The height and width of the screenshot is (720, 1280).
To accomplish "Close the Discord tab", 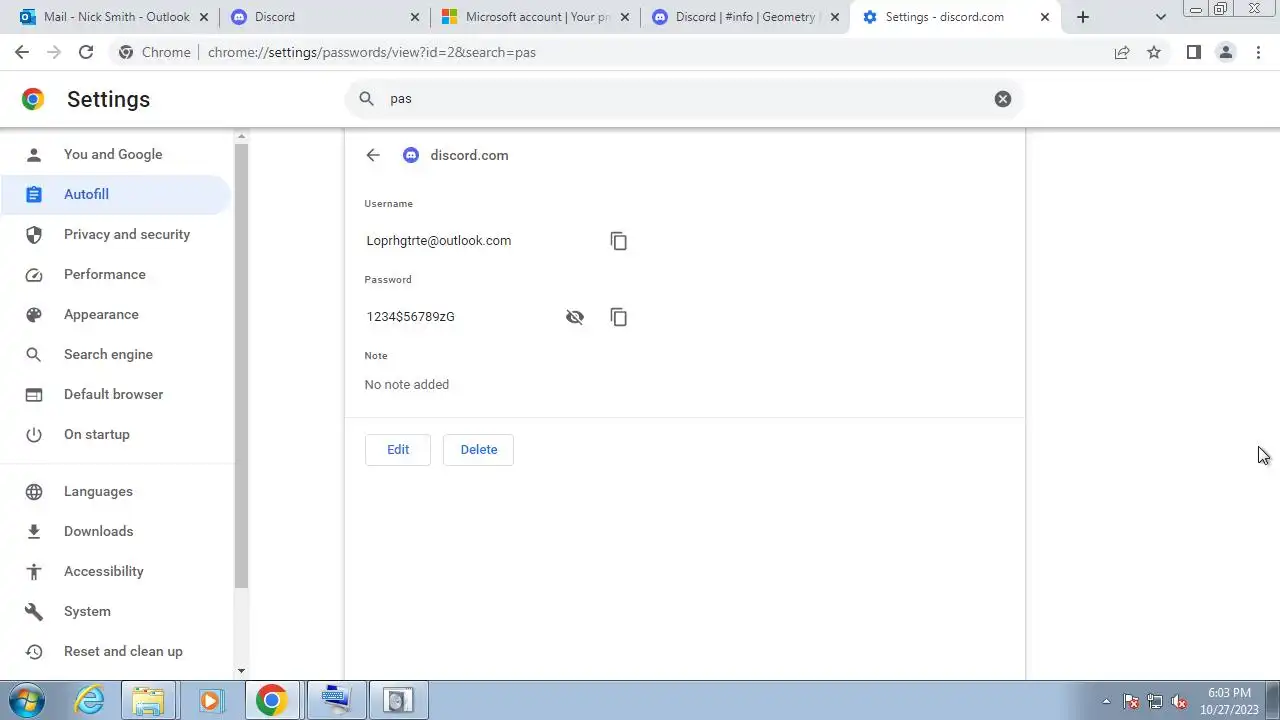I will 415,17.
